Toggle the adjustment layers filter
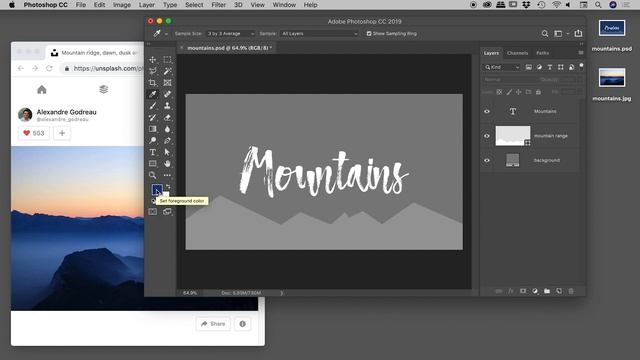 pyautogui.click(x=539, y=67)
